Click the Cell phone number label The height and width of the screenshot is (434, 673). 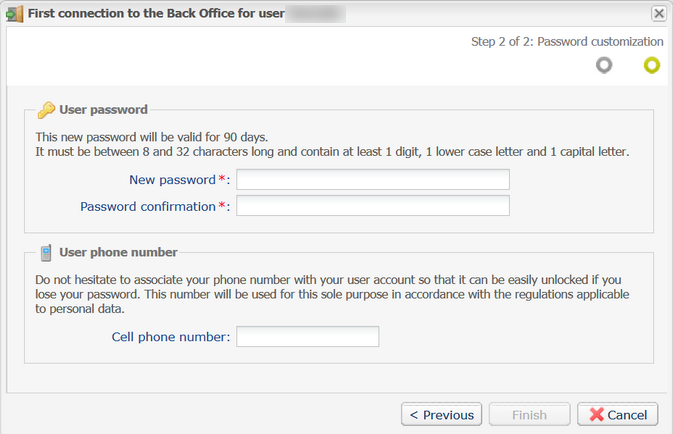point(171,337)
